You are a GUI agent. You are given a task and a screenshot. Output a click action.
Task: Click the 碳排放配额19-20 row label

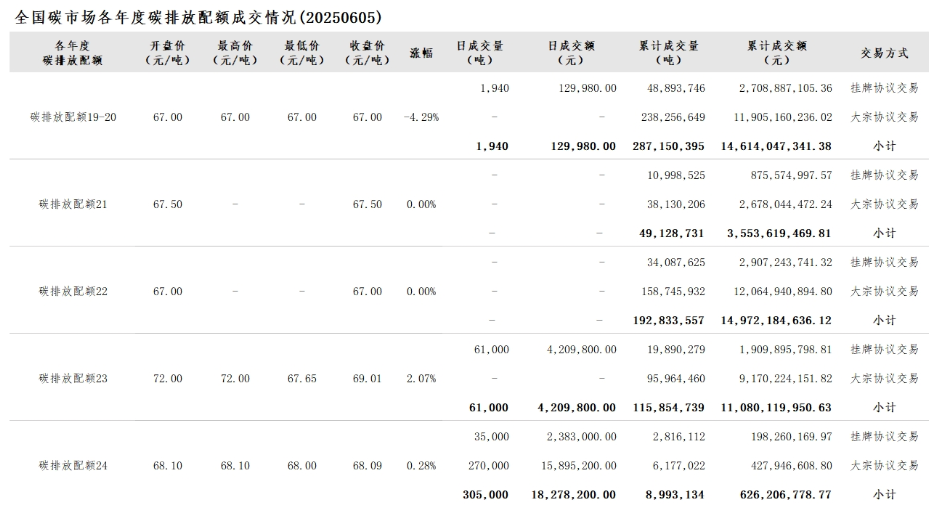coord(76,117)
